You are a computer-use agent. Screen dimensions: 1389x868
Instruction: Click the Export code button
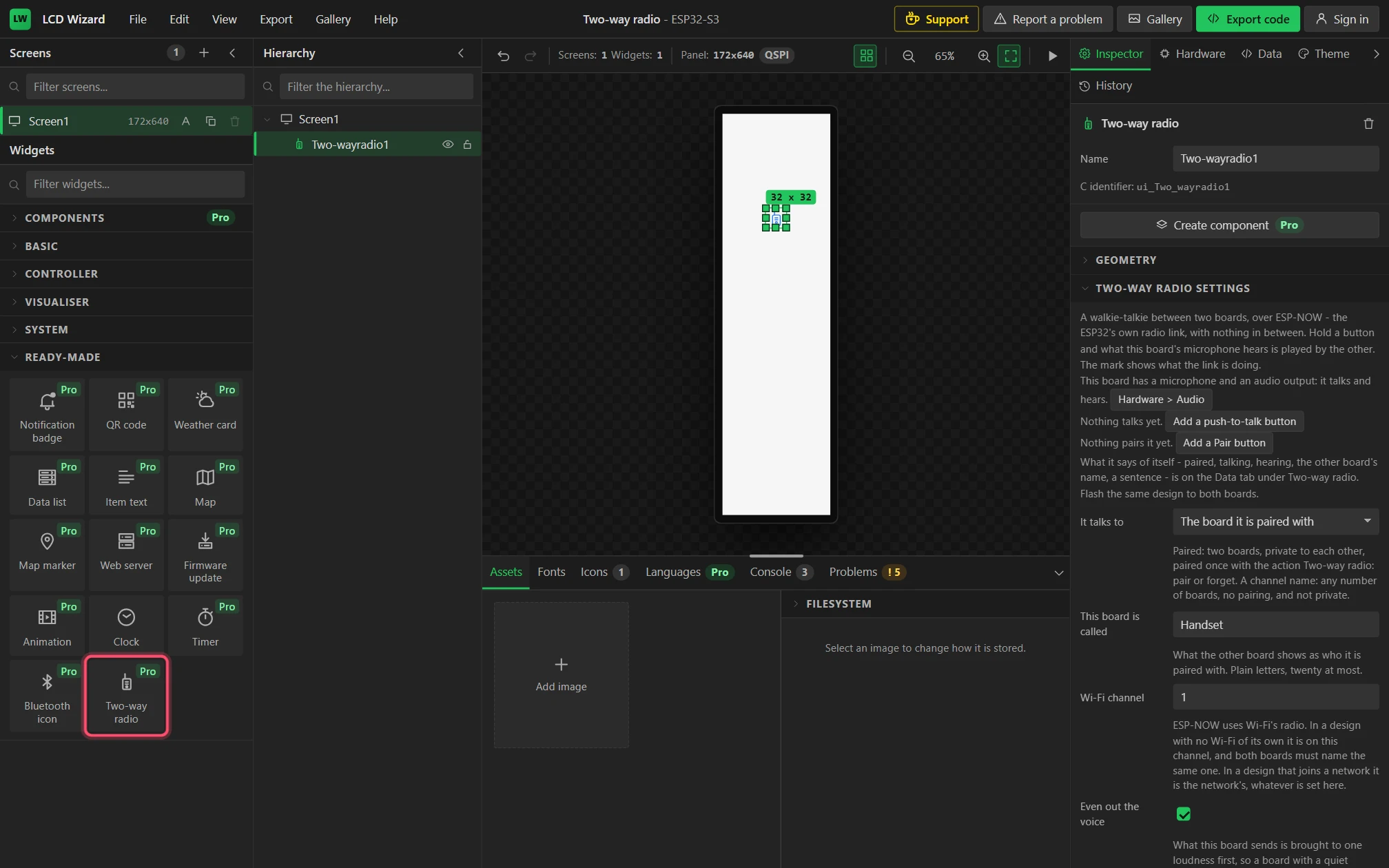pos(1248,19)
